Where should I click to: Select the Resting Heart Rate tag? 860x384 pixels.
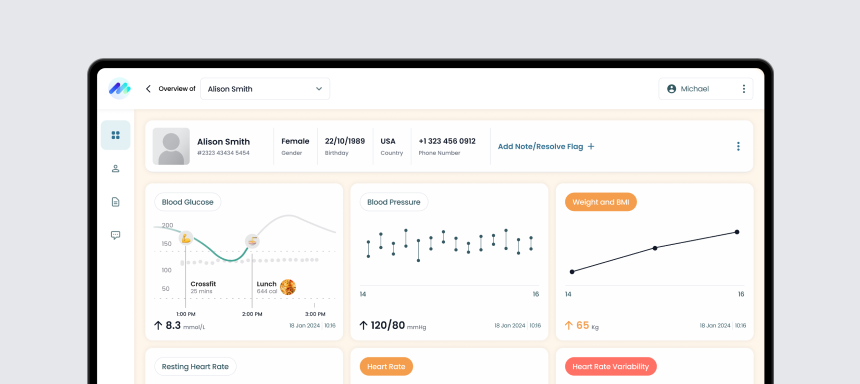195,366
